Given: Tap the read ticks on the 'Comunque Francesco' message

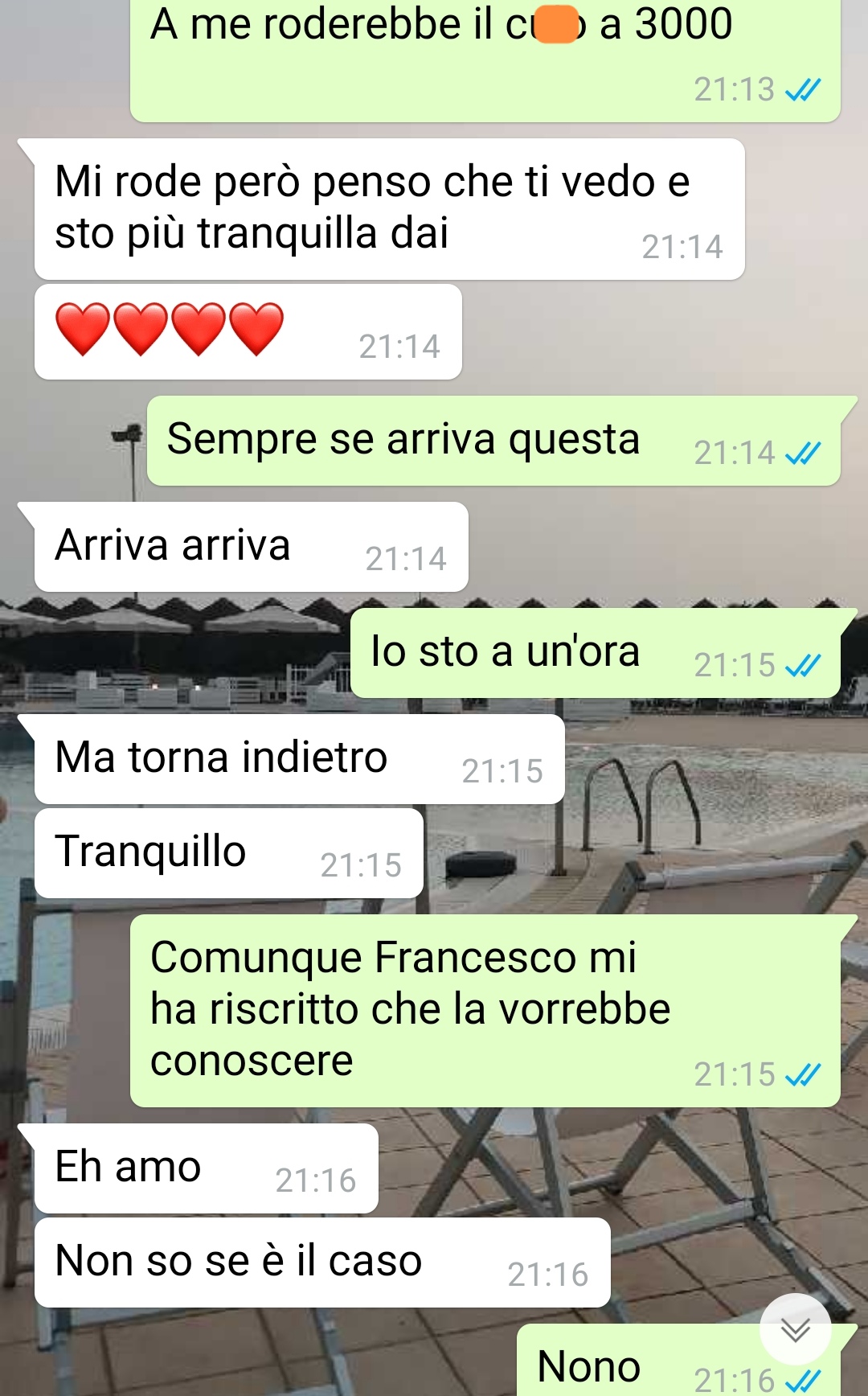Looking at the screenshot, I should (803, 1075).
